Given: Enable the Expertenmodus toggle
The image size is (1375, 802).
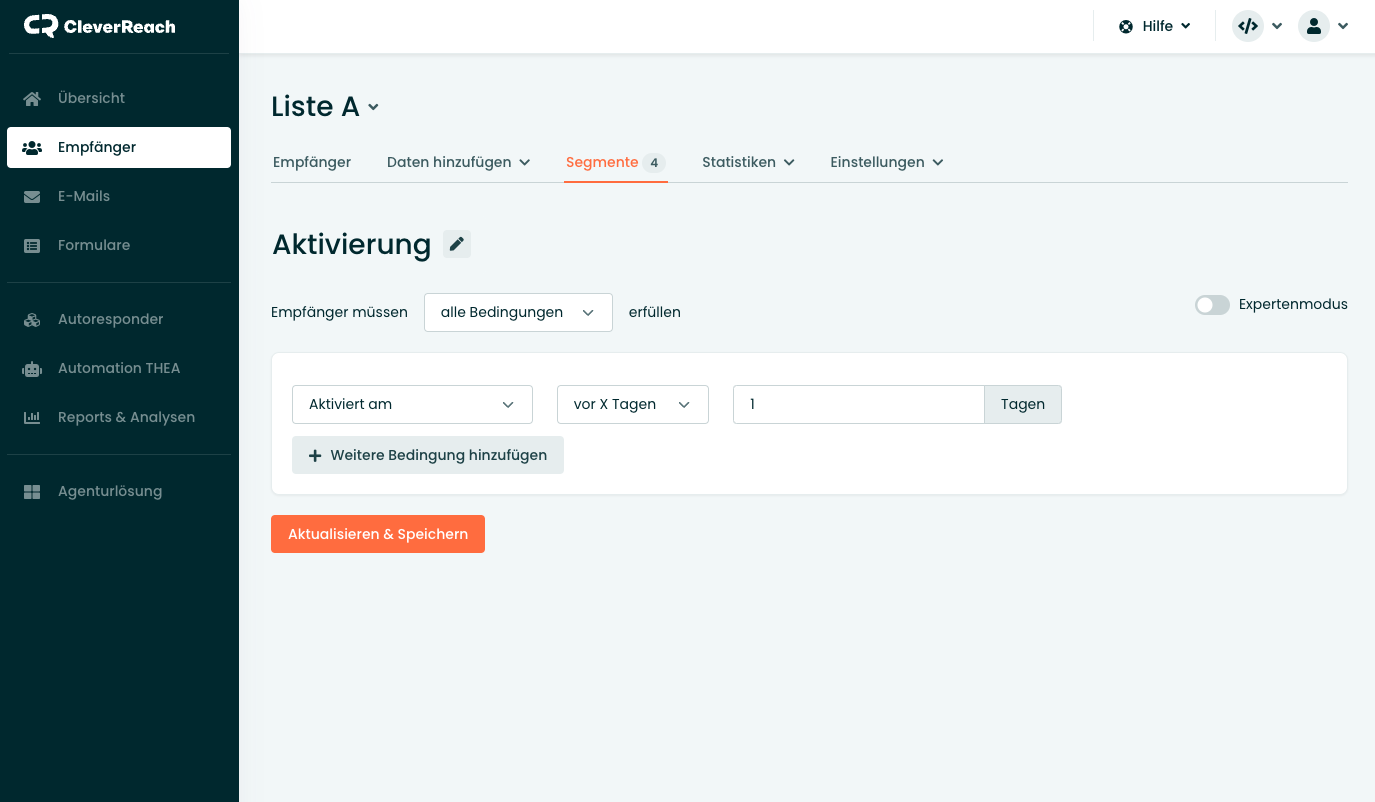Looking at the screenshot, I should (1212, 305).
